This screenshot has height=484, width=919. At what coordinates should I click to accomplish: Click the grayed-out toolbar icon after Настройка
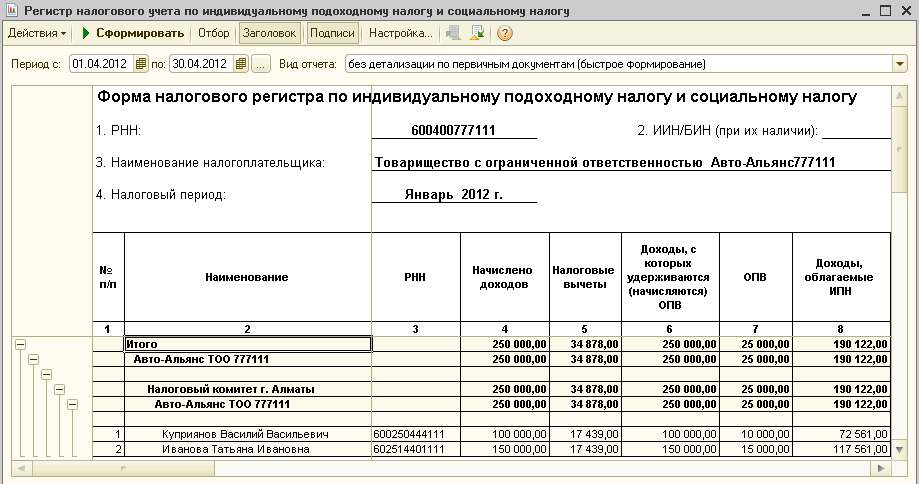454,33
